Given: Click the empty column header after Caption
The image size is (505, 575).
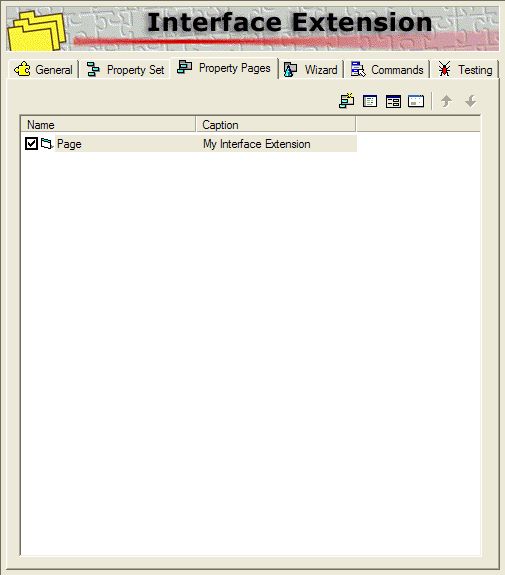Looking at the screenshot, I should click(418, 125).
